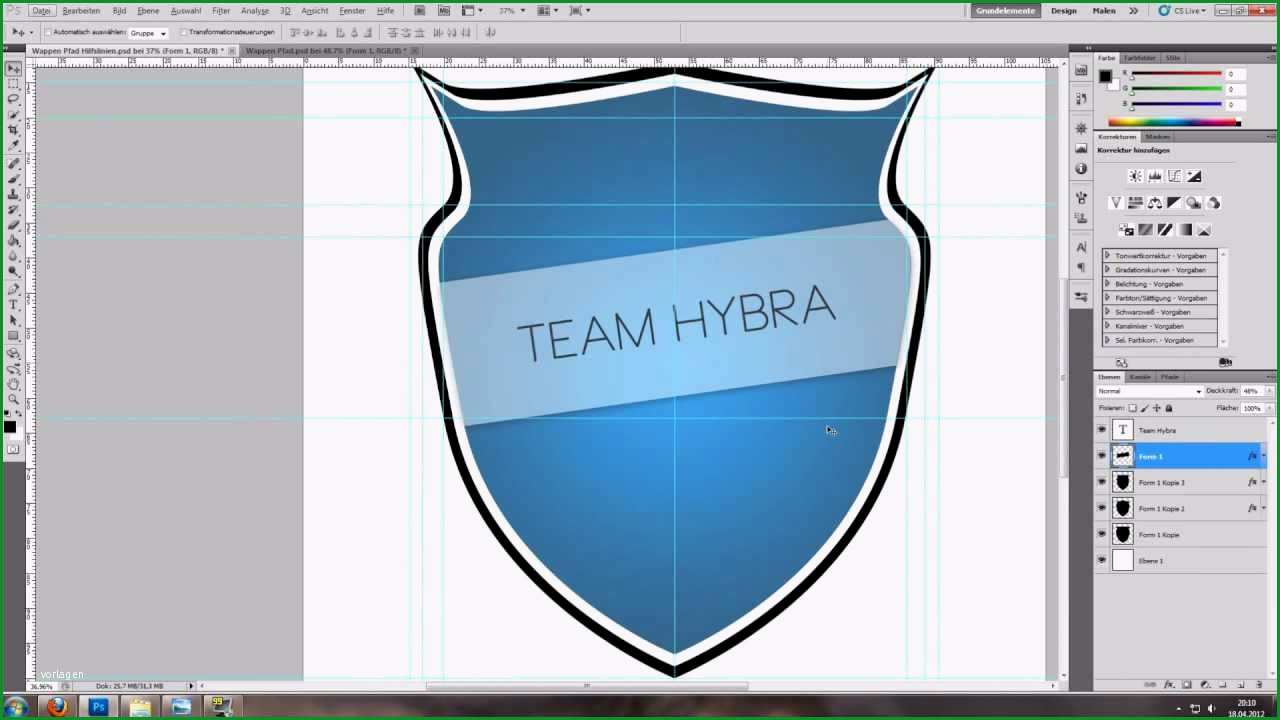Add an Invert adjustment
This screenshot has height=720, width=1280.
tap(1126, 230)
